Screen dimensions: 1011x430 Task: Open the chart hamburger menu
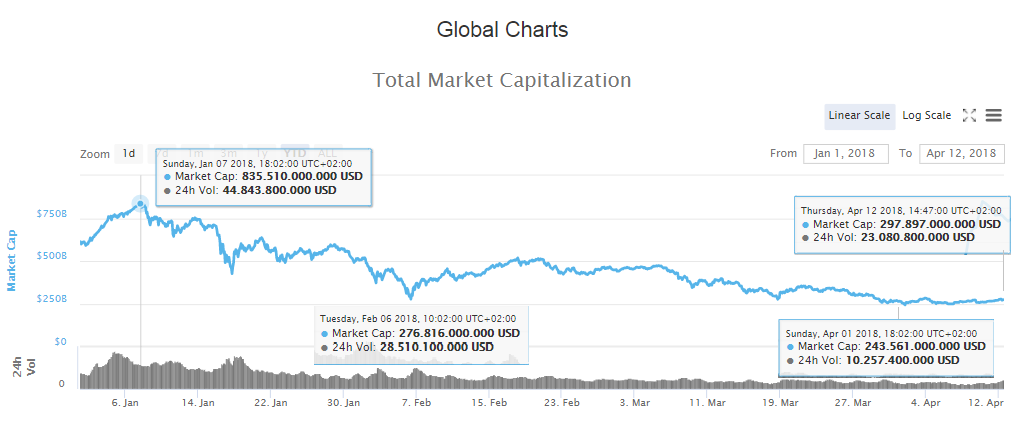(x=993, y=116)
